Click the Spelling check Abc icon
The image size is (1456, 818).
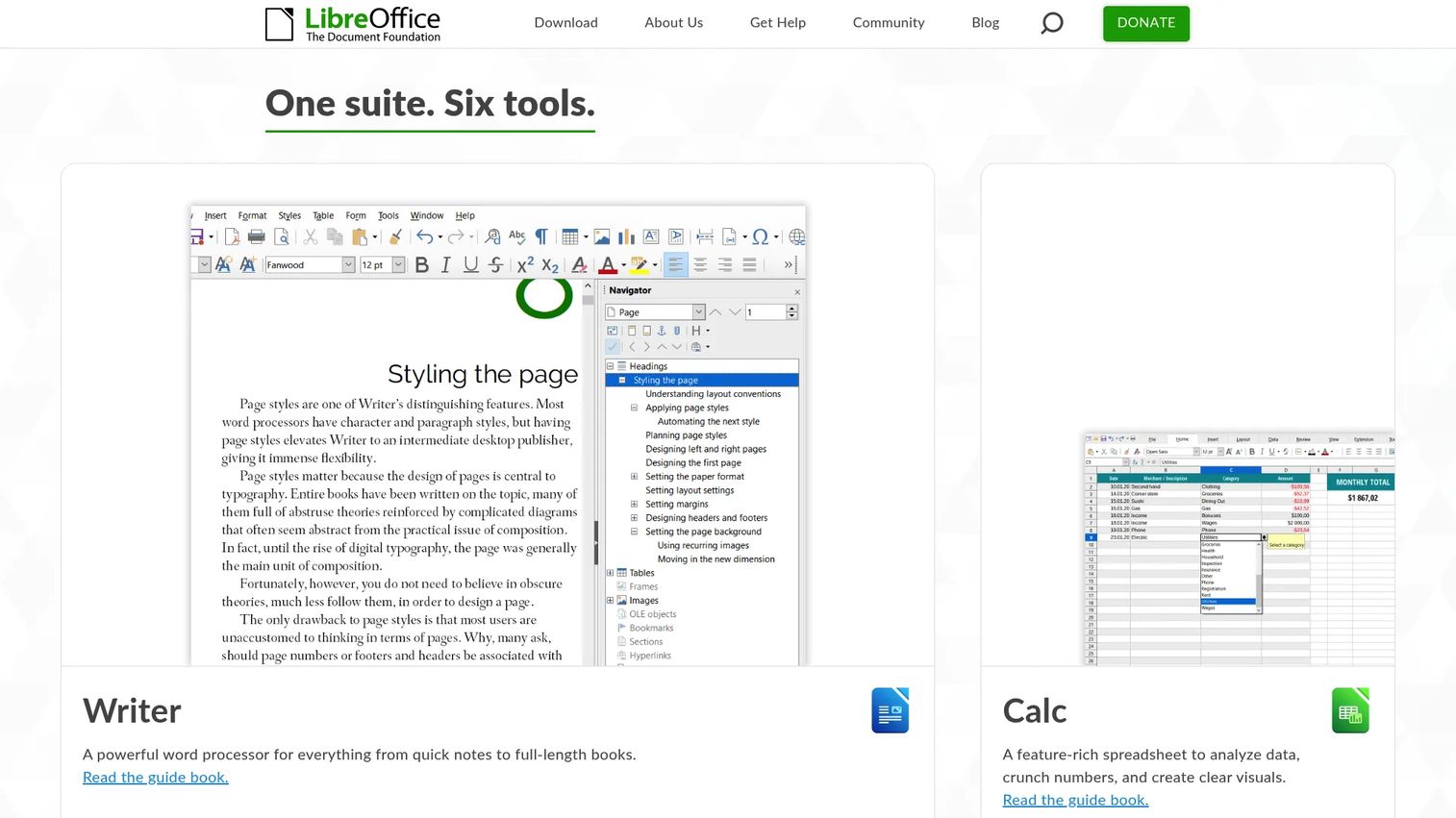pyautogui.click(x=517, y=236)
